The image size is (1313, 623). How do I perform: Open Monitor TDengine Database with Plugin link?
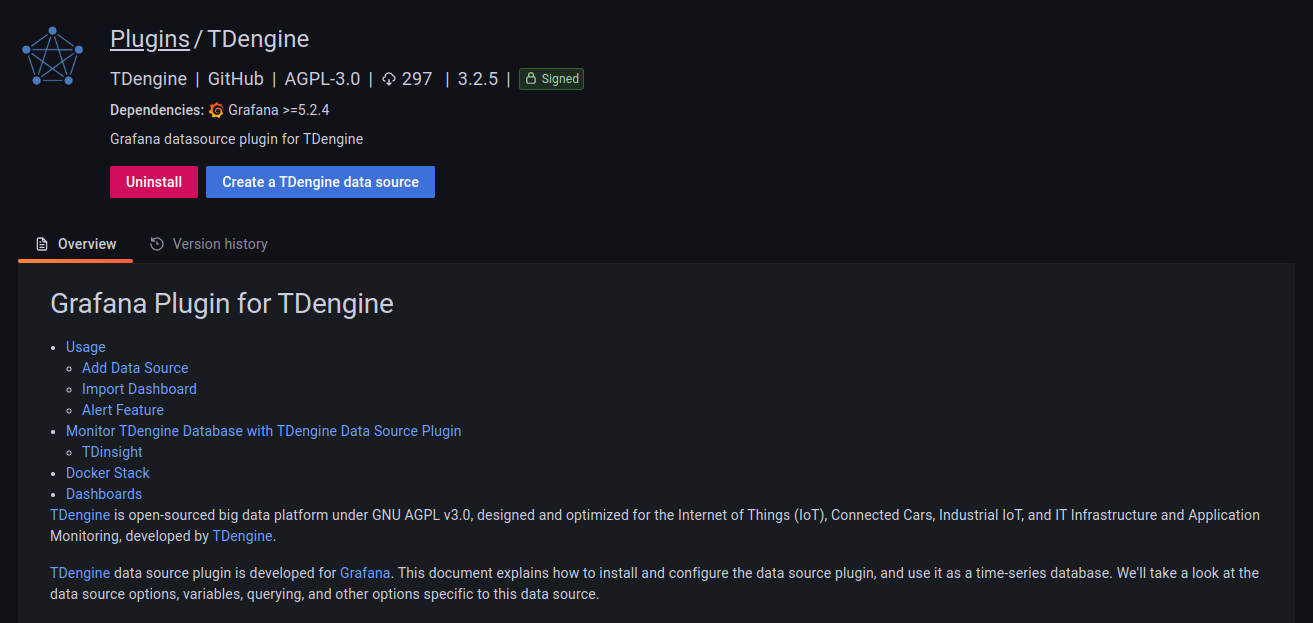263,431
